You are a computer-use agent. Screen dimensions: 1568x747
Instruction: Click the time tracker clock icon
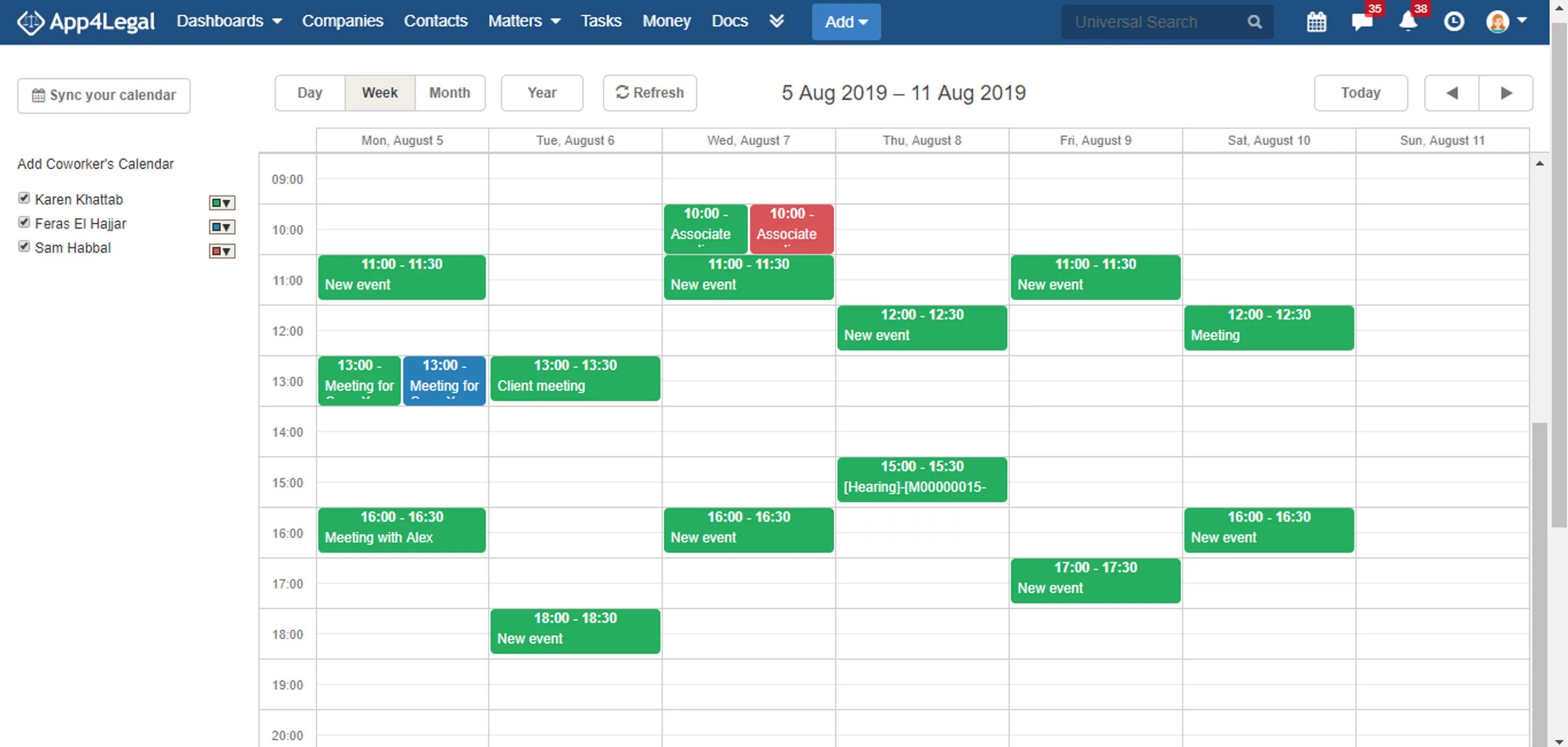click(x=1454, y=22)
